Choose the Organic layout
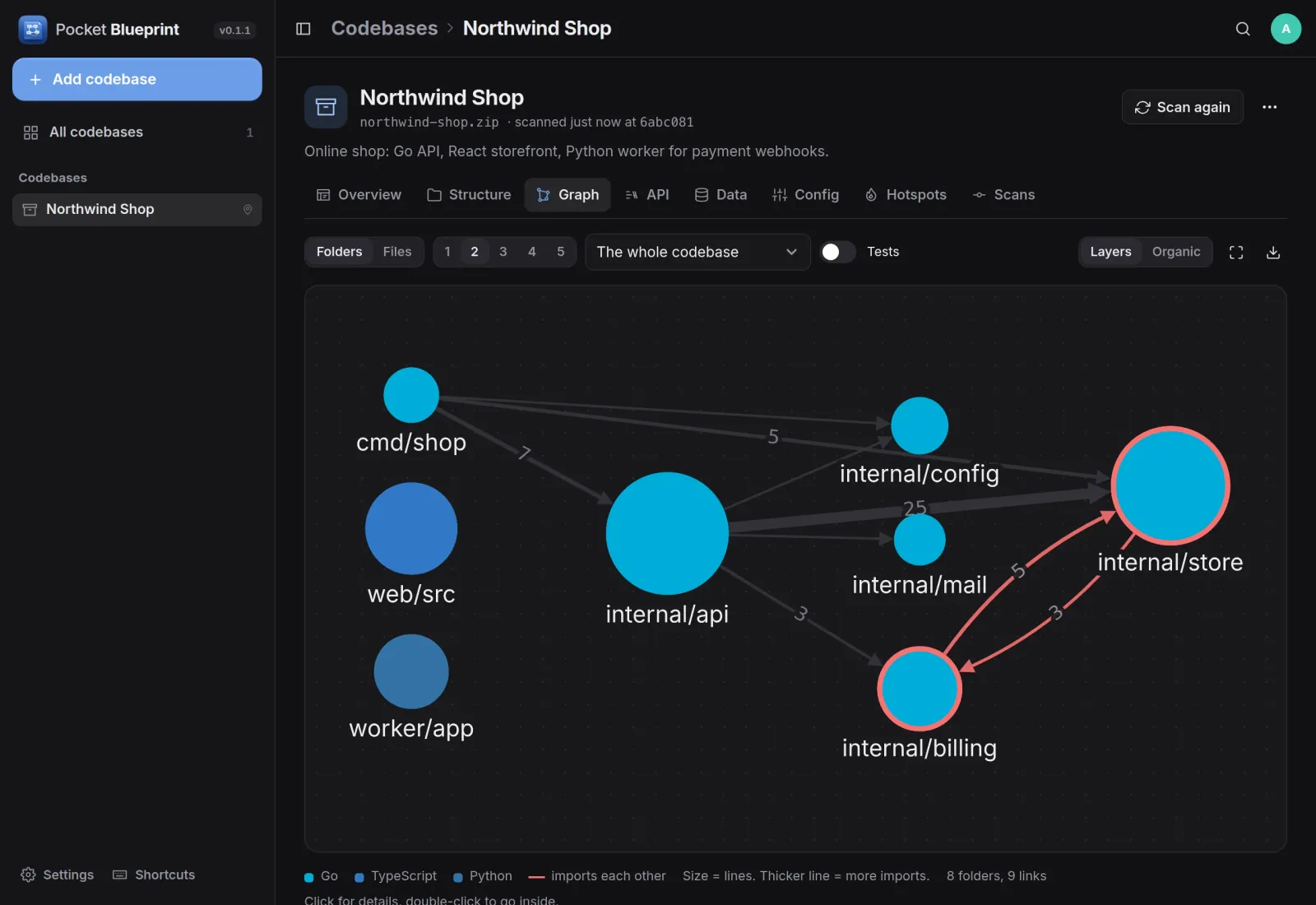This screenshot has height=905, width=1316. tap(1176, 252)
